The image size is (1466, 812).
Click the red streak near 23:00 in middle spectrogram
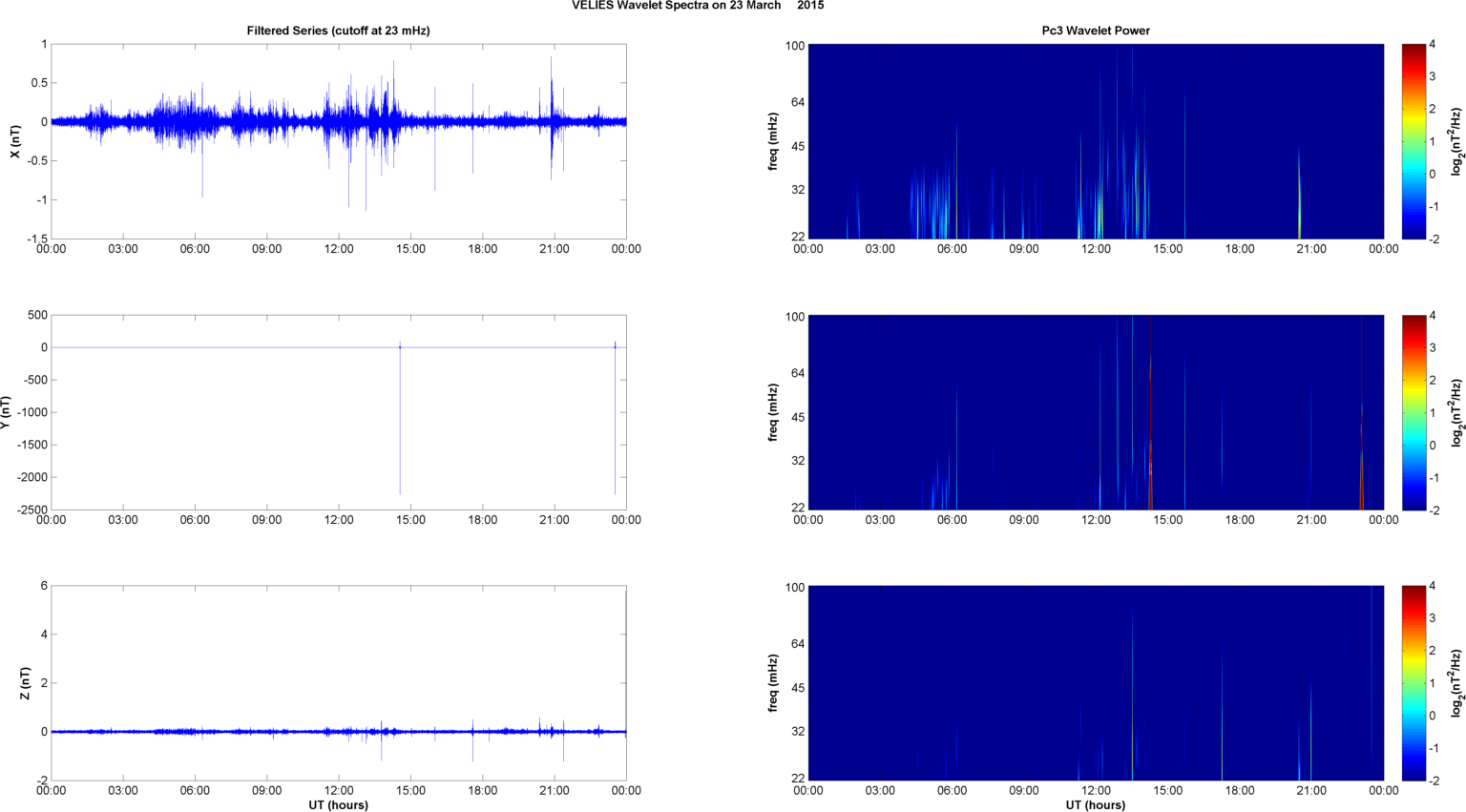[1362, 412]
